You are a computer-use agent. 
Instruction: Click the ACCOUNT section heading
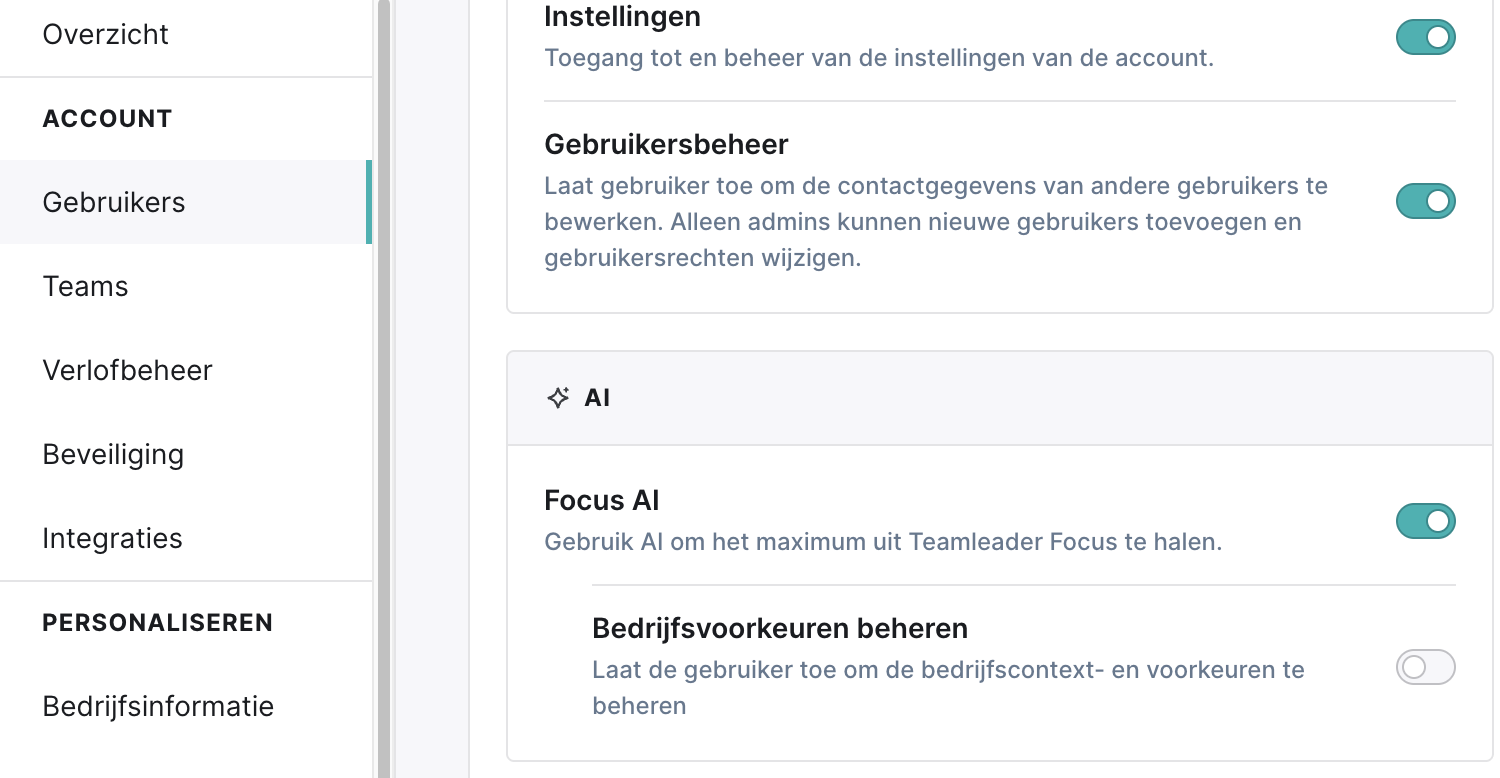[x=107, y=119]
